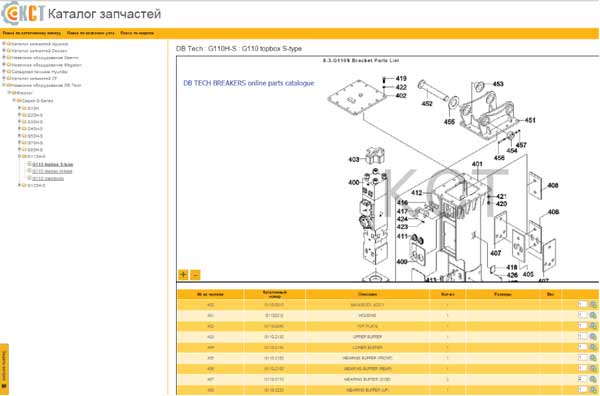
Task: Expand Каталог запчастей ZF node
Action: (x=4, y=78)
